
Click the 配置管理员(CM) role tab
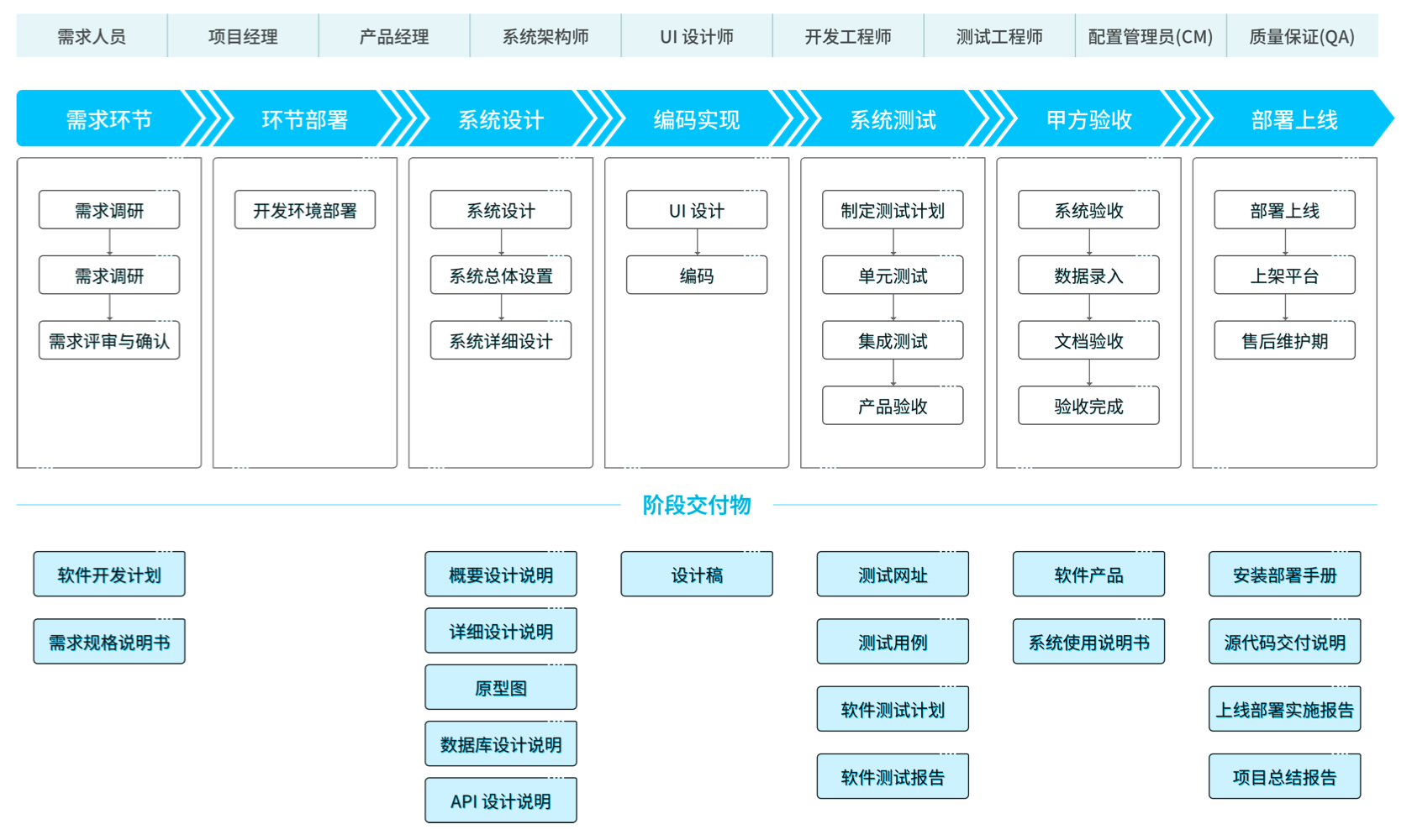[1151, 36]
